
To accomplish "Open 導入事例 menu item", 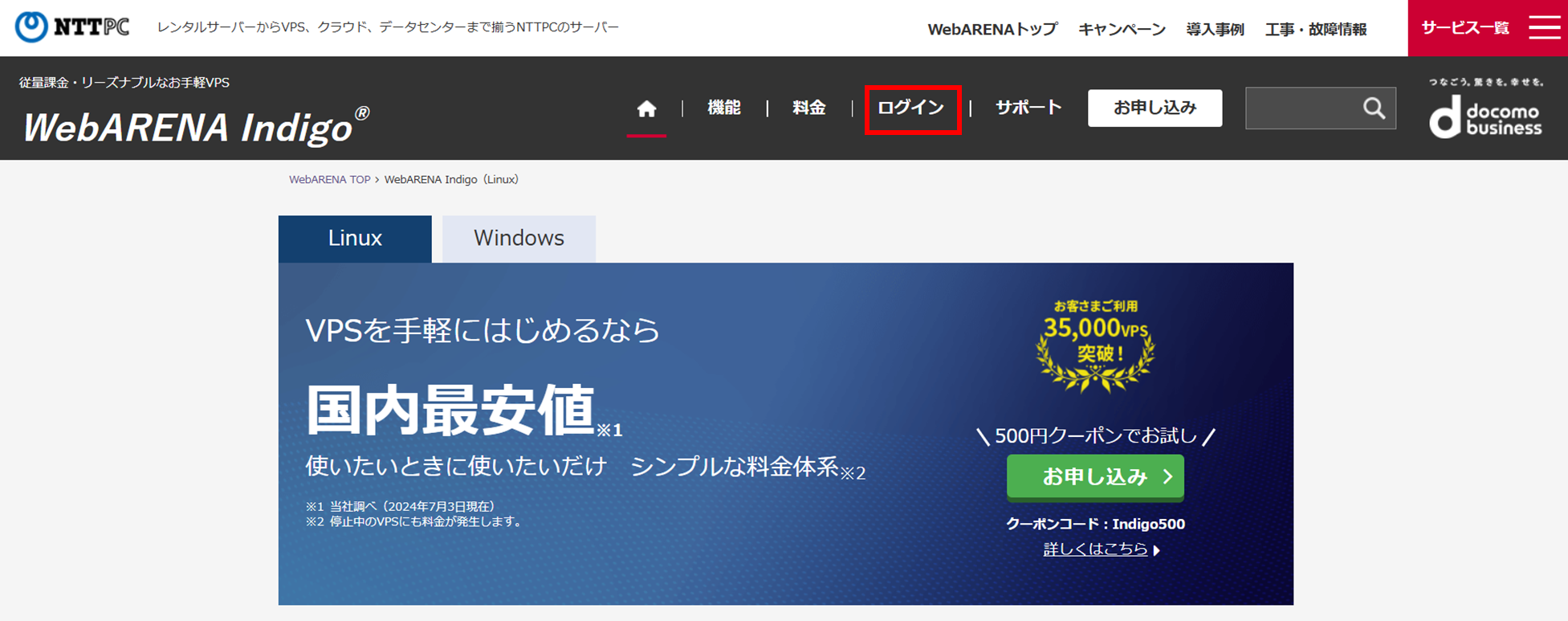I will click(1215, 30).
